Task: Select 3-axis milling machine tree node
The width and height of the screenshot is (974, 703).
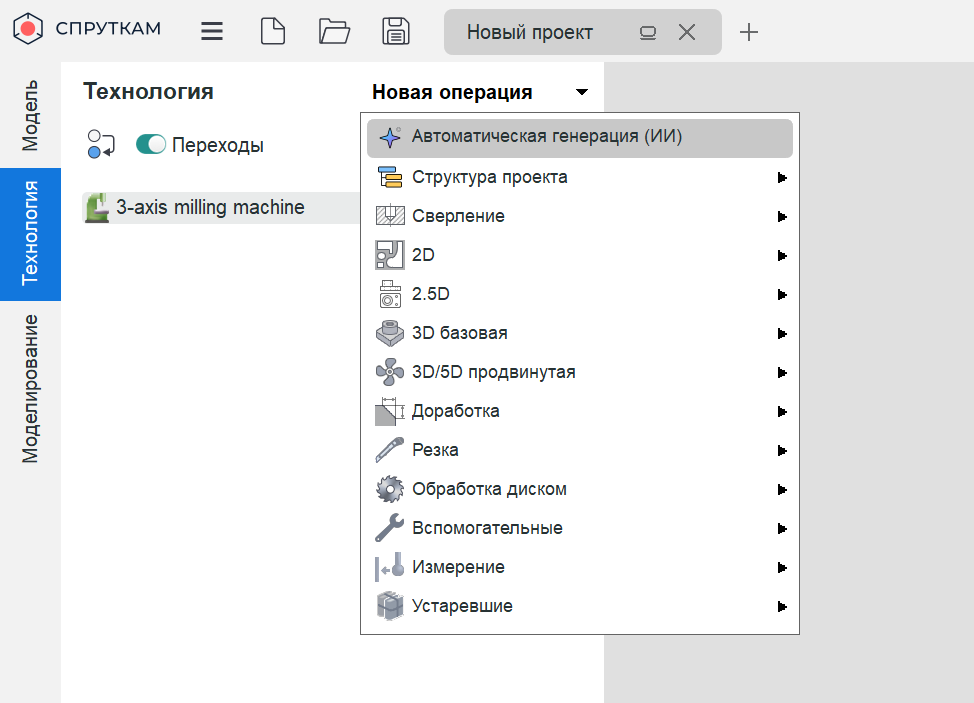Action: (210, 208)
